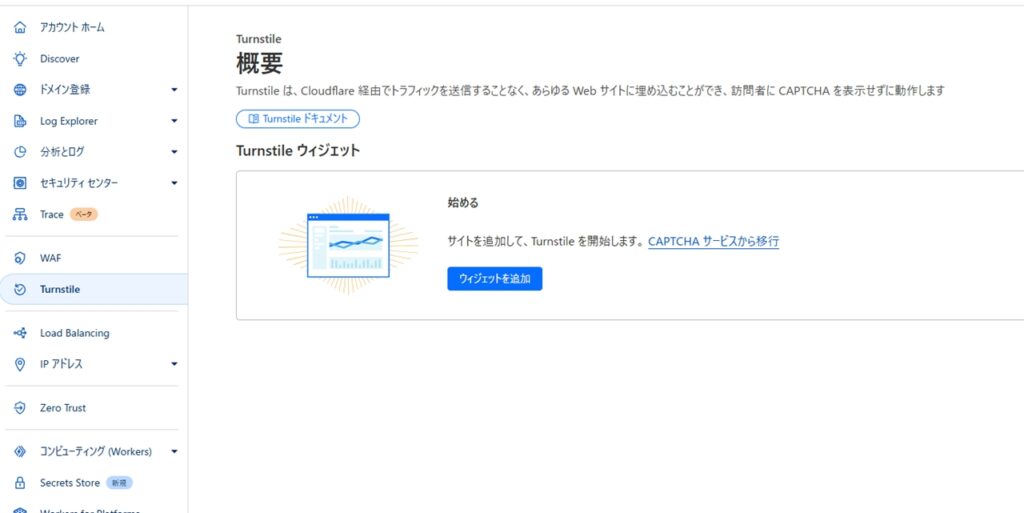The height and width of the screenshot is (513, 1024).
Task: Click the Turnstile icon in sidebar
Action: pyautogui.click(x=20, y=289)
